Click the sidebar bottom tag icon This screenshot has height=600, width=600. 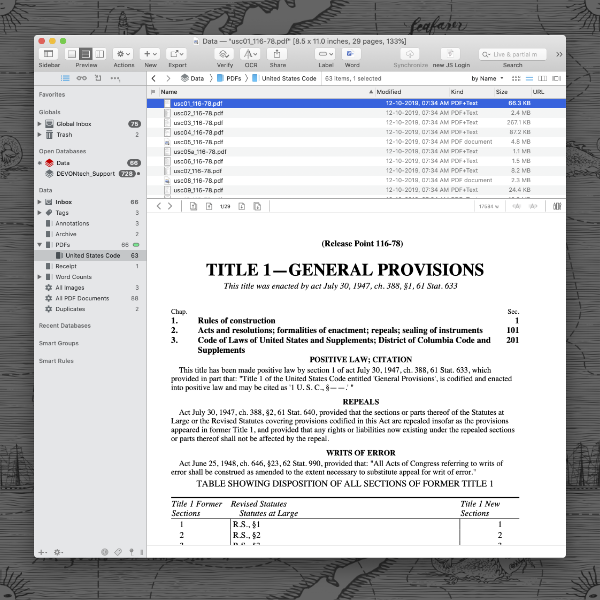click(x=118, y=552)
